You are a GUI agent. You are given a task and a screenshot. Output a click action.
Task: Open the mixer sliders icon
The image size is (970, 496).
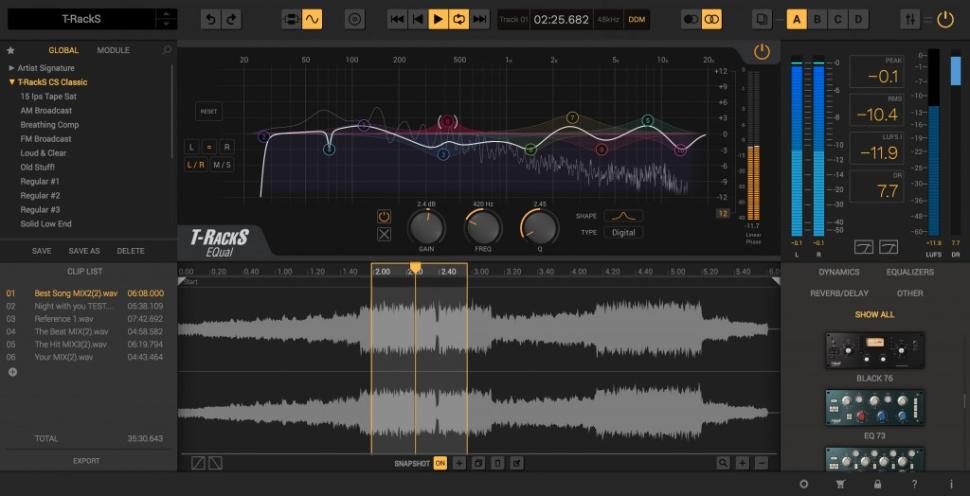pyautogui.click(x=910, y=19)
